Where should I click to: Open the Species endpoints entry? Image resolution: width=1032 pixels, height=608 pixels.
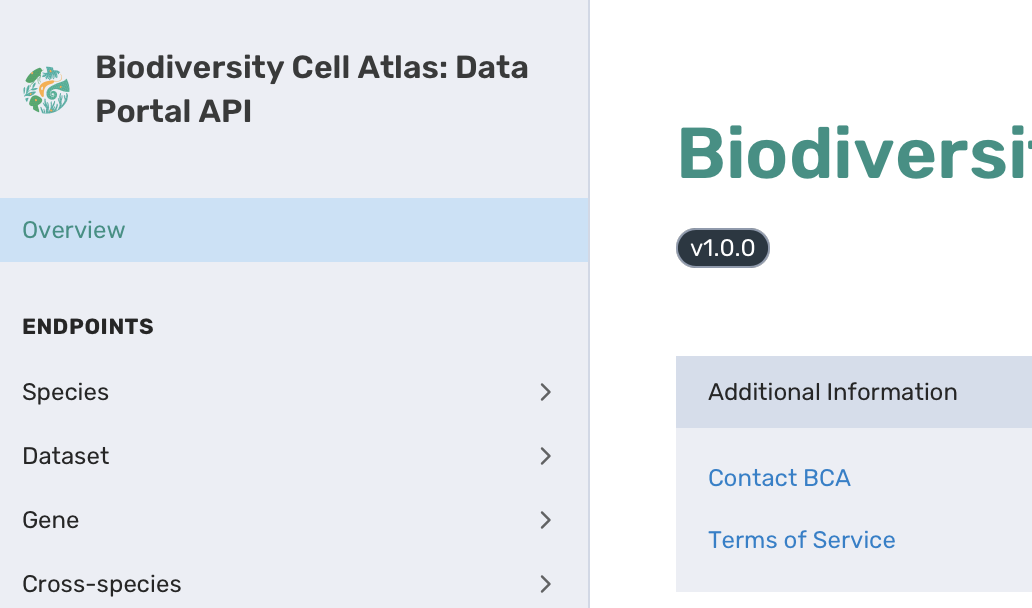[x=66, y=392]
